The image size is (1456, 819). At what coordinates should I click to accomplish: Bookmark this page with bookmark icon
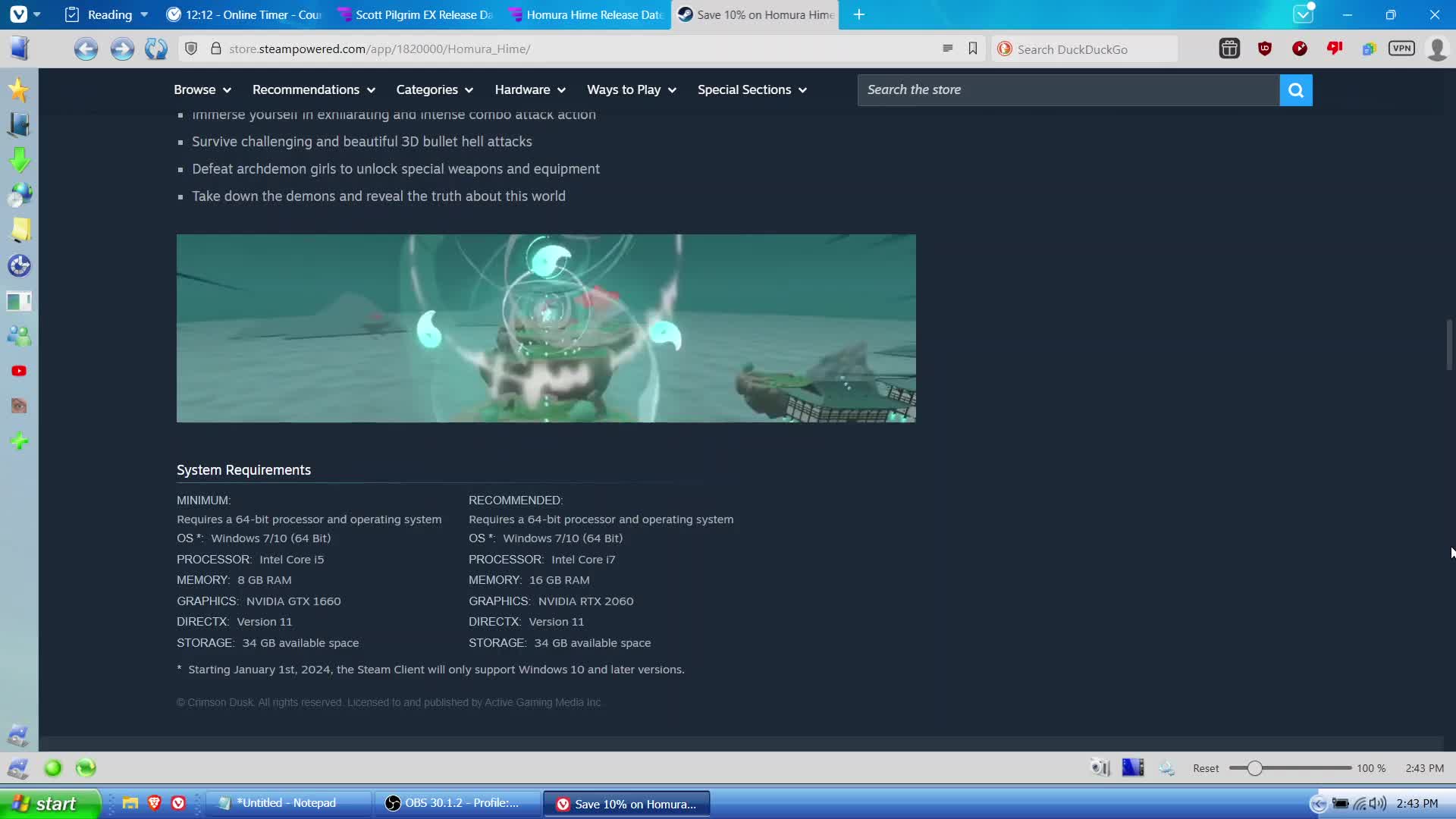point(973,49)
